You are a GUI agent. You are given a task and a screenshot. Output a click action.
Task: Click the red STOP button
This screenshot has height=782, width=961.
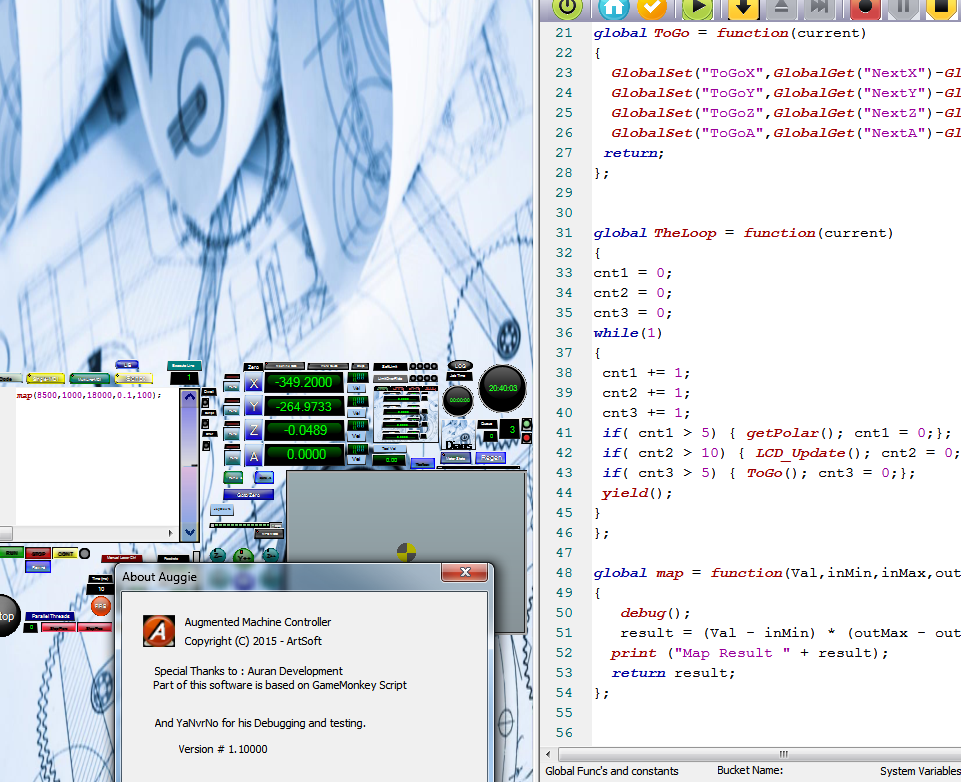38,552
